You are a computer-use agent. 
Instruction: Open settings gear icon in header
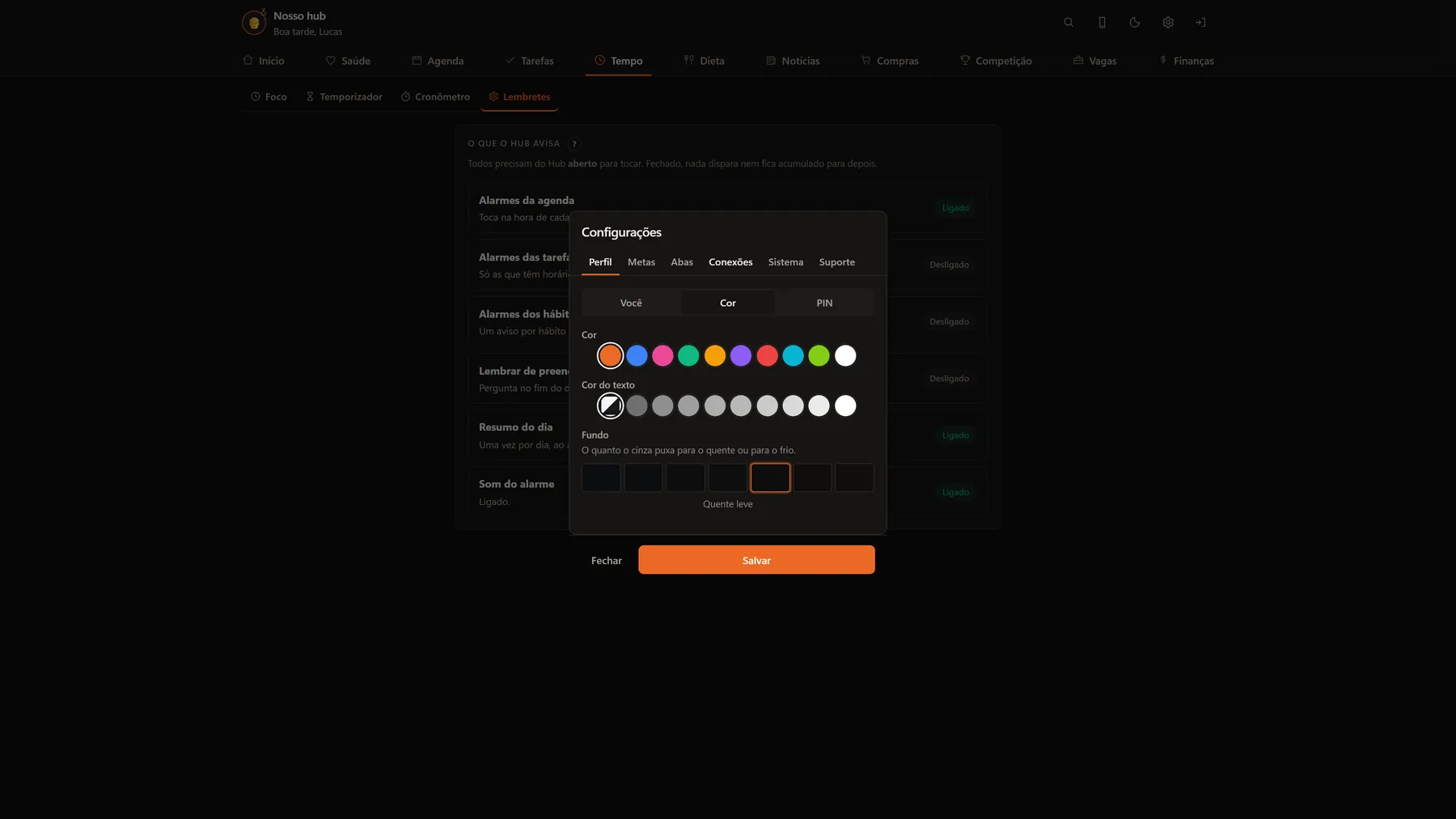click(x=1168, y=23)
